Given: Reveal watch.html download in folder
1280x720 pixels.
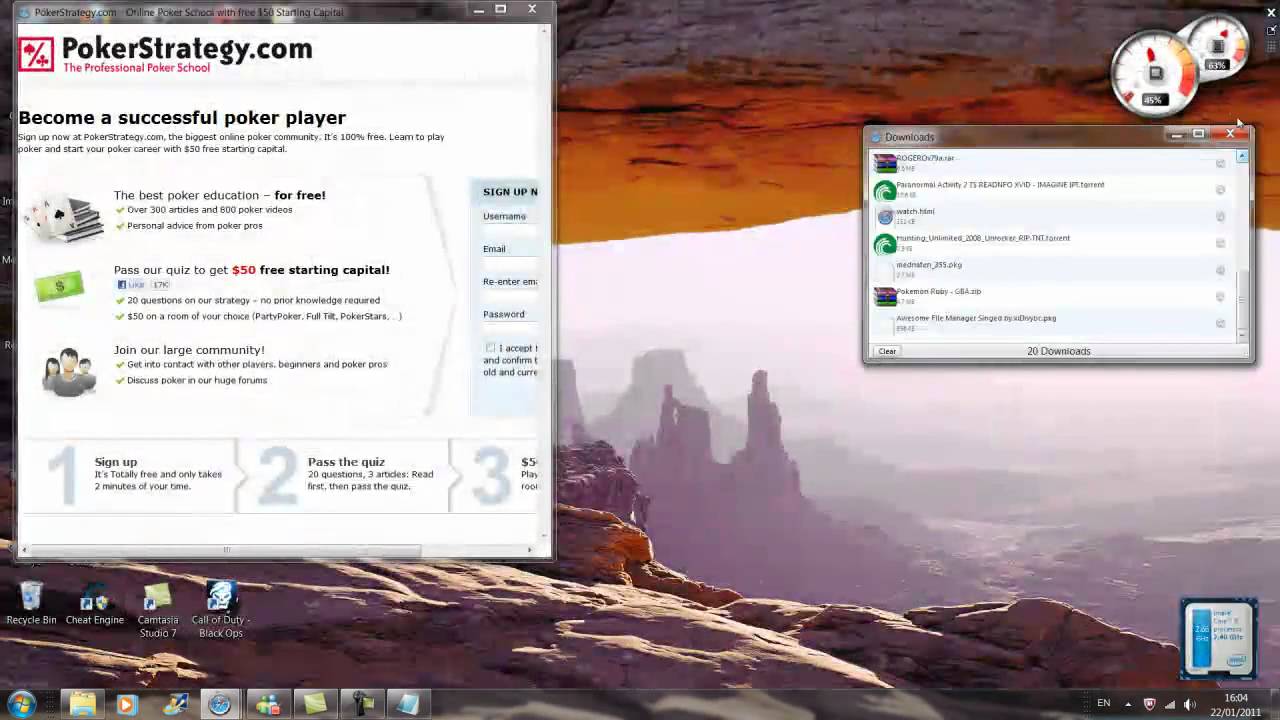Looking at the screenshot, I should tap(1220, 217).
